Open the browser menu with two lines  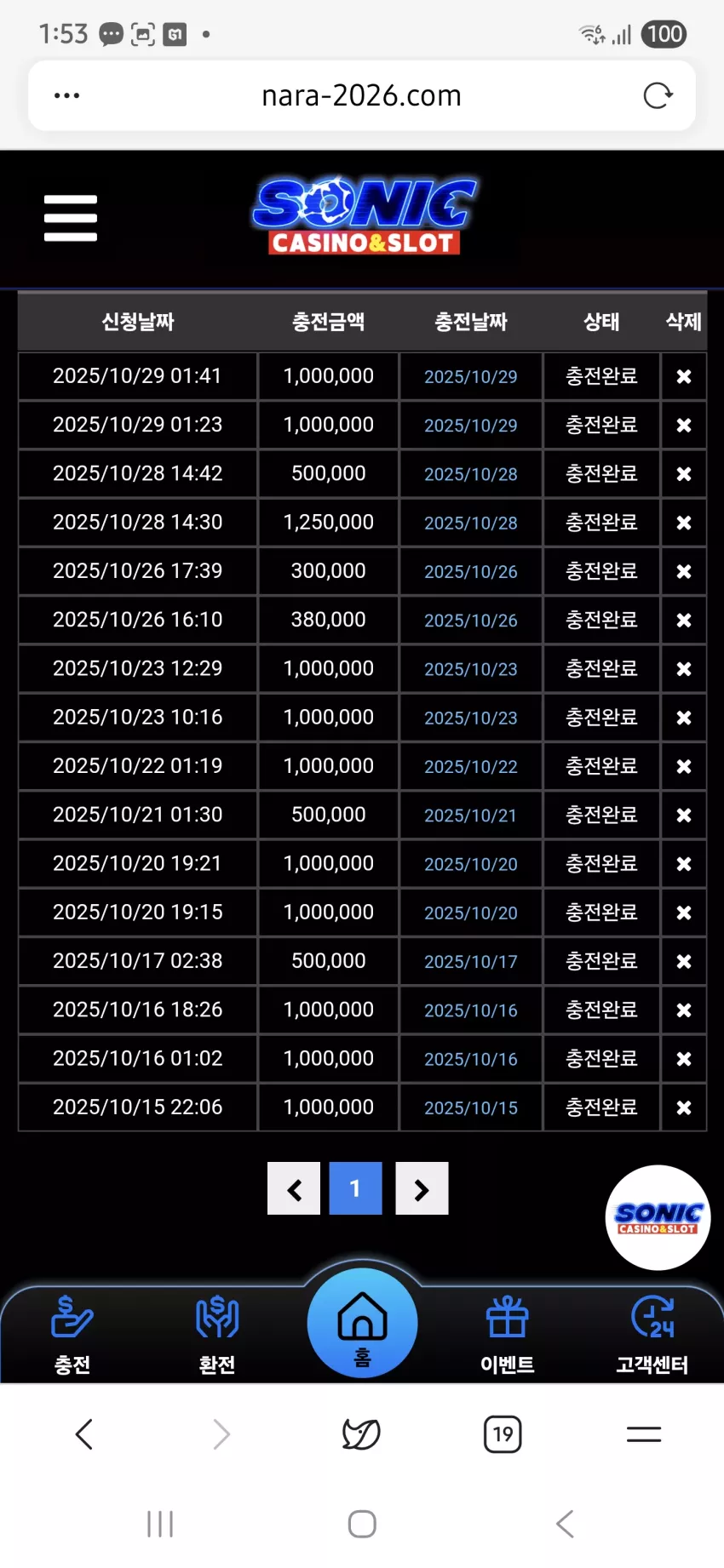(644, 1434)
